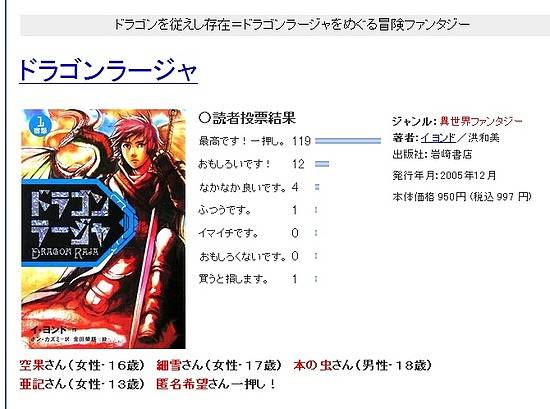
Task: Click the author link イ ヨンド
Action: 438,138
